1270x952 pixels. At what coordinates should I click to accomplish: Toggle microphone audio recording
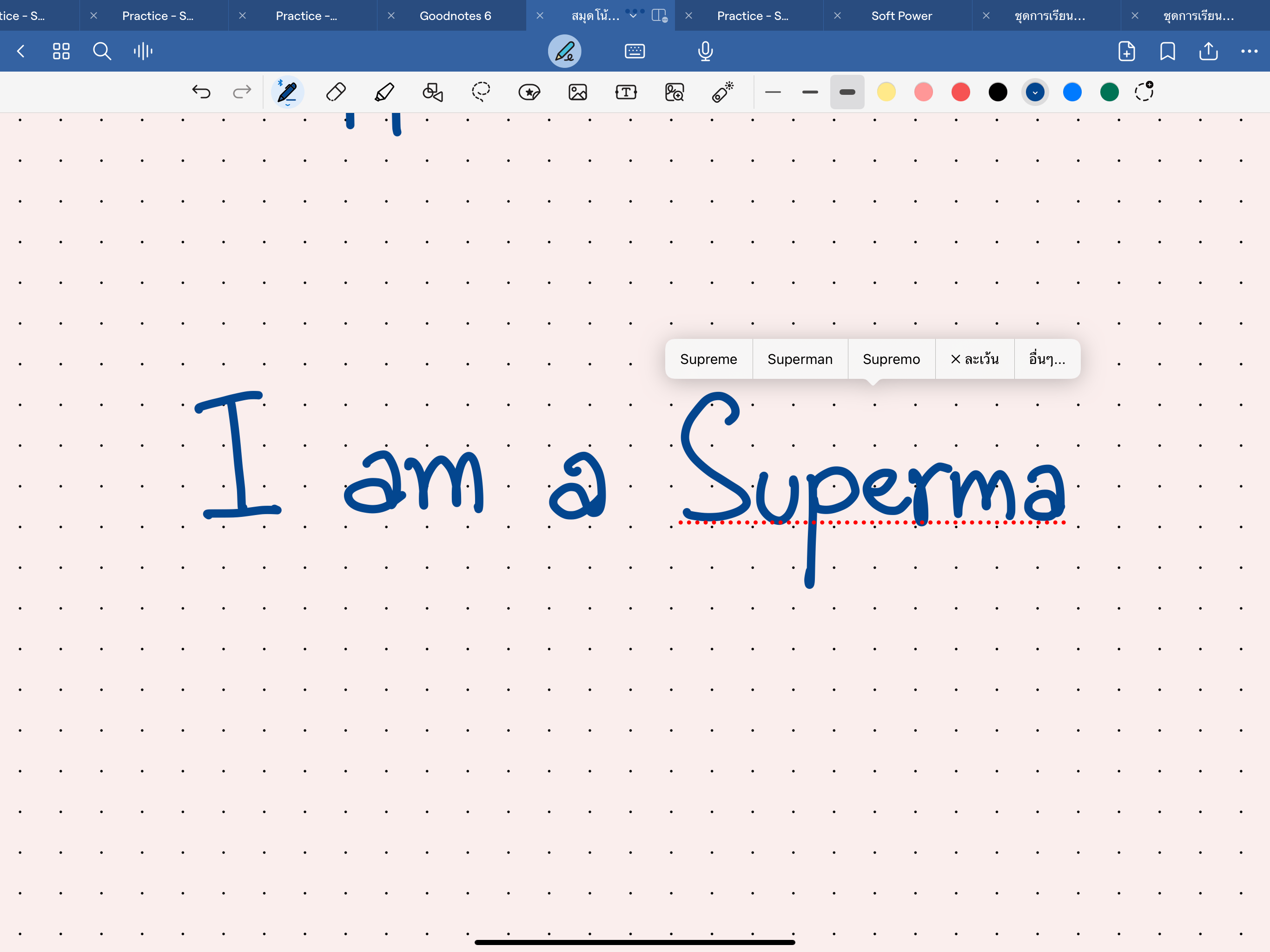[x=705, y=52]
